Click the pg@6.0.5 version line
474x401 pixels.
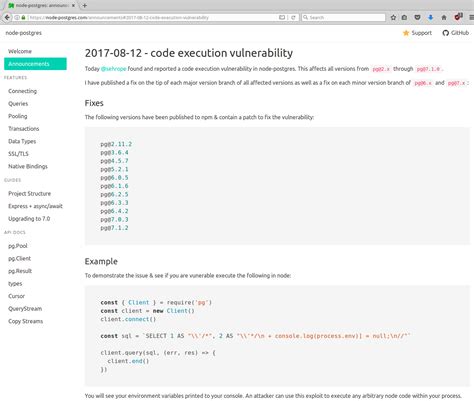(114, 177)
